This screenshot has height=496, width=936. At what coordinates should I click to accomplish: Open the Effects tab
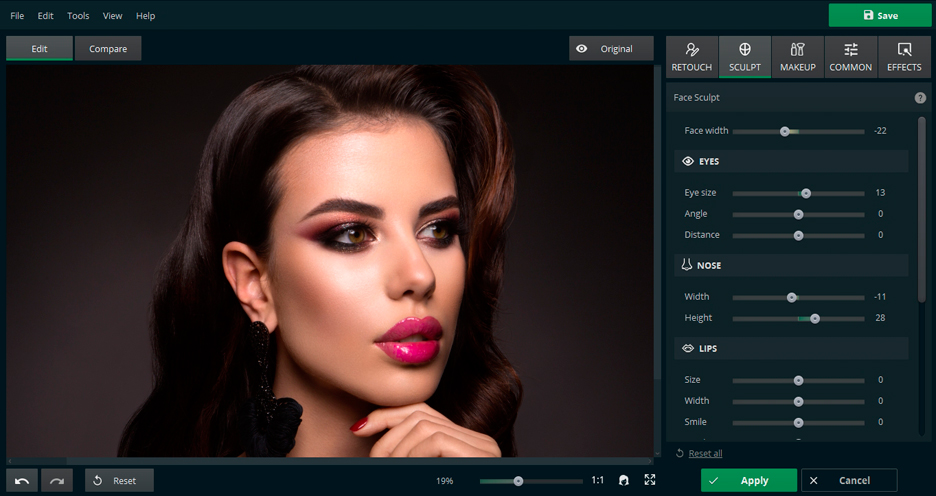pos(904,57)
